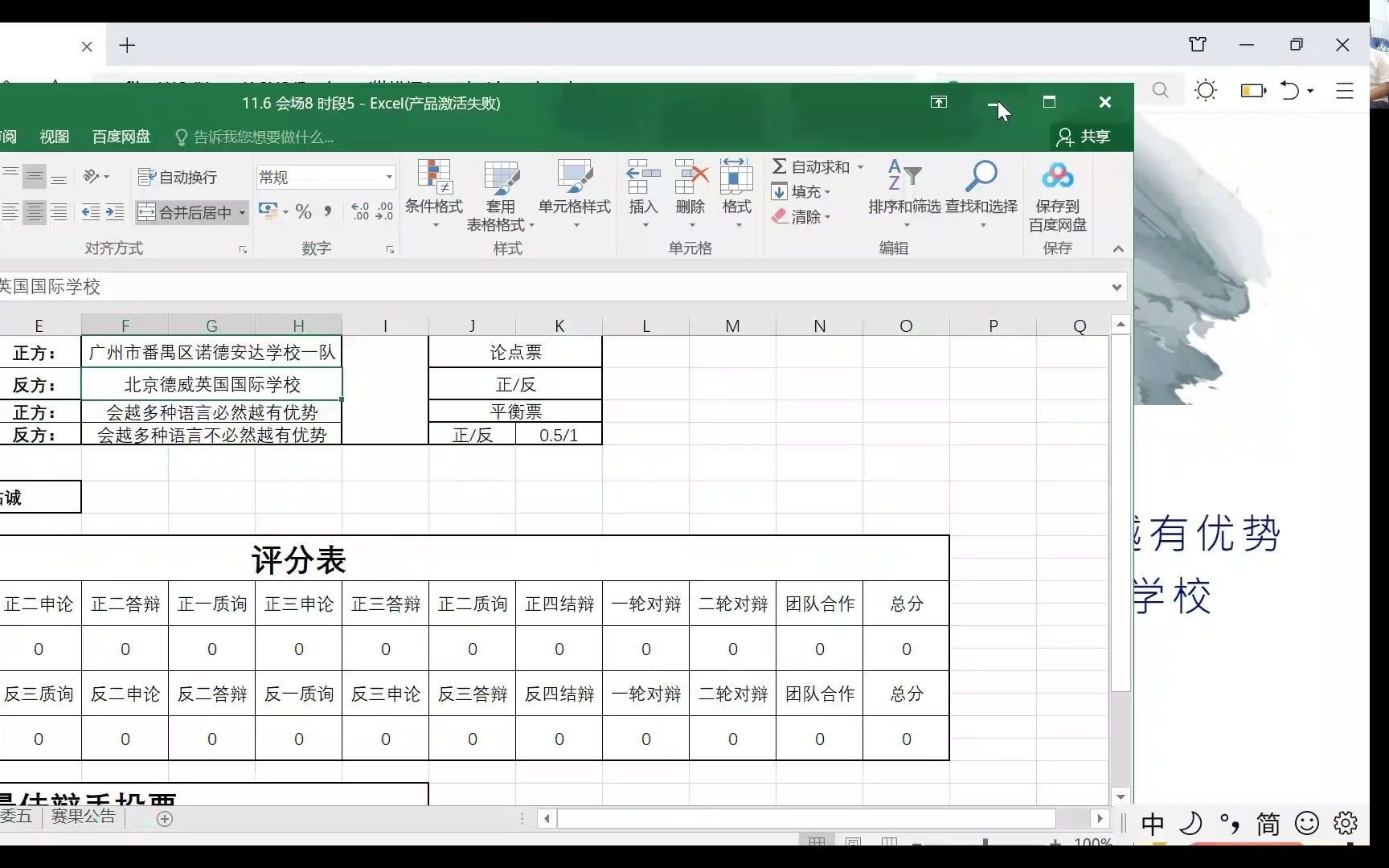The width and height of the screenshot is (1389, 868).
Task: Click the Find and Select (查找和选择) magnifier
Action: [x=981, y=175]
